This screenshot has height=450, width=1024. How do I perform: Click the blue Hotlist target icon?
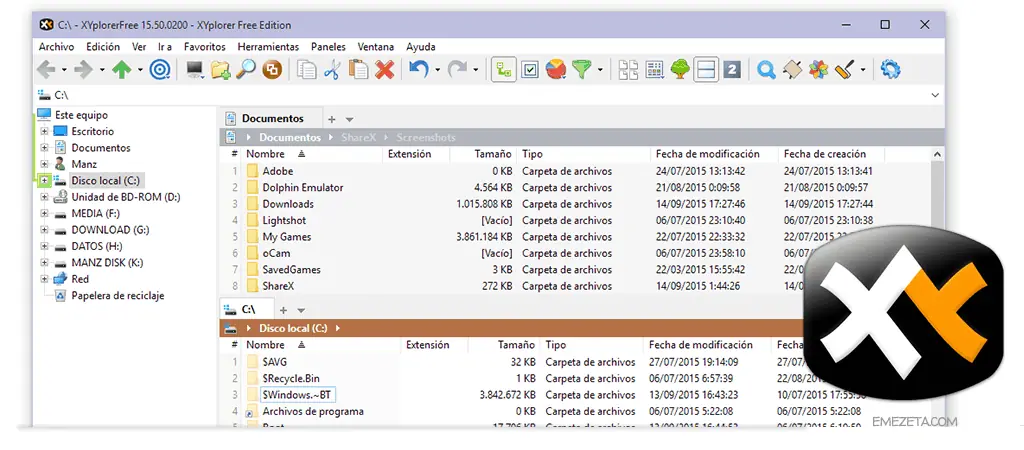pyautogui.click(x=159, y=69)
